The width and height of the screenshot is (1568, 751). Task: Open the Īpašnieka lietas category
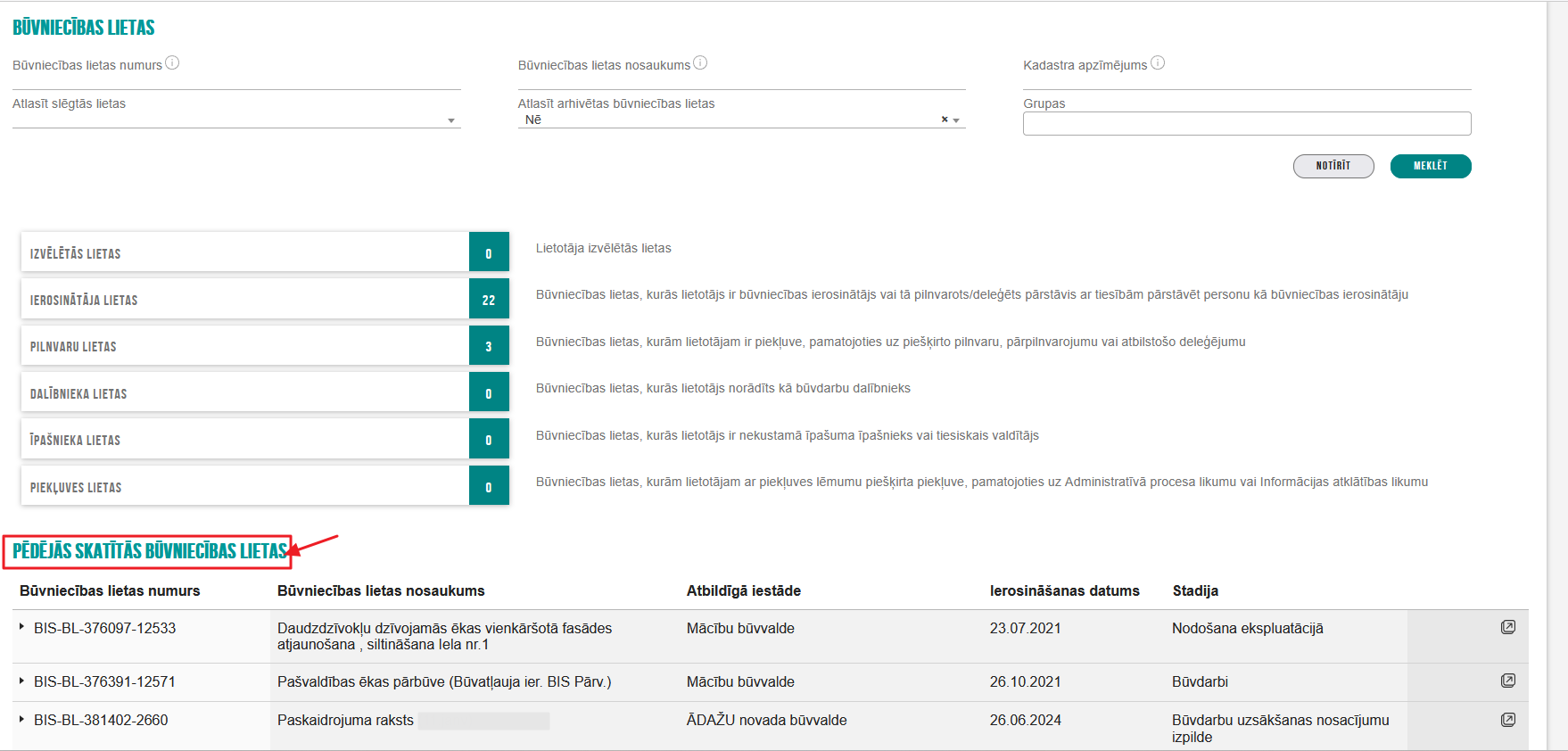tap(265, 439)
